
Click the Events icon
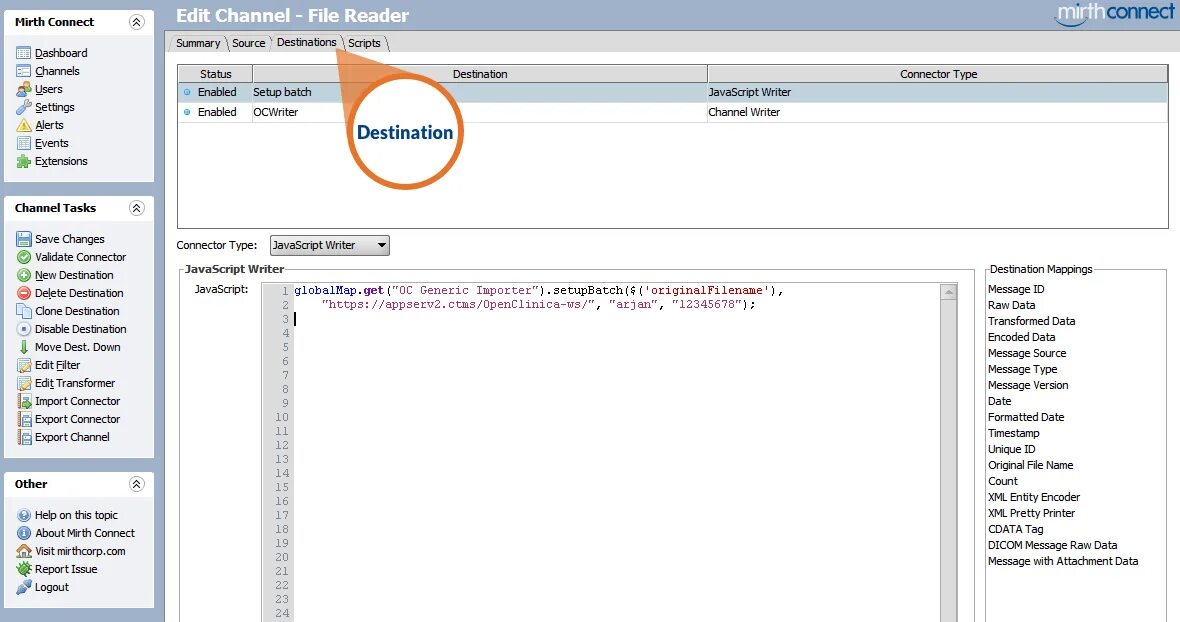(x=23, y=143)
